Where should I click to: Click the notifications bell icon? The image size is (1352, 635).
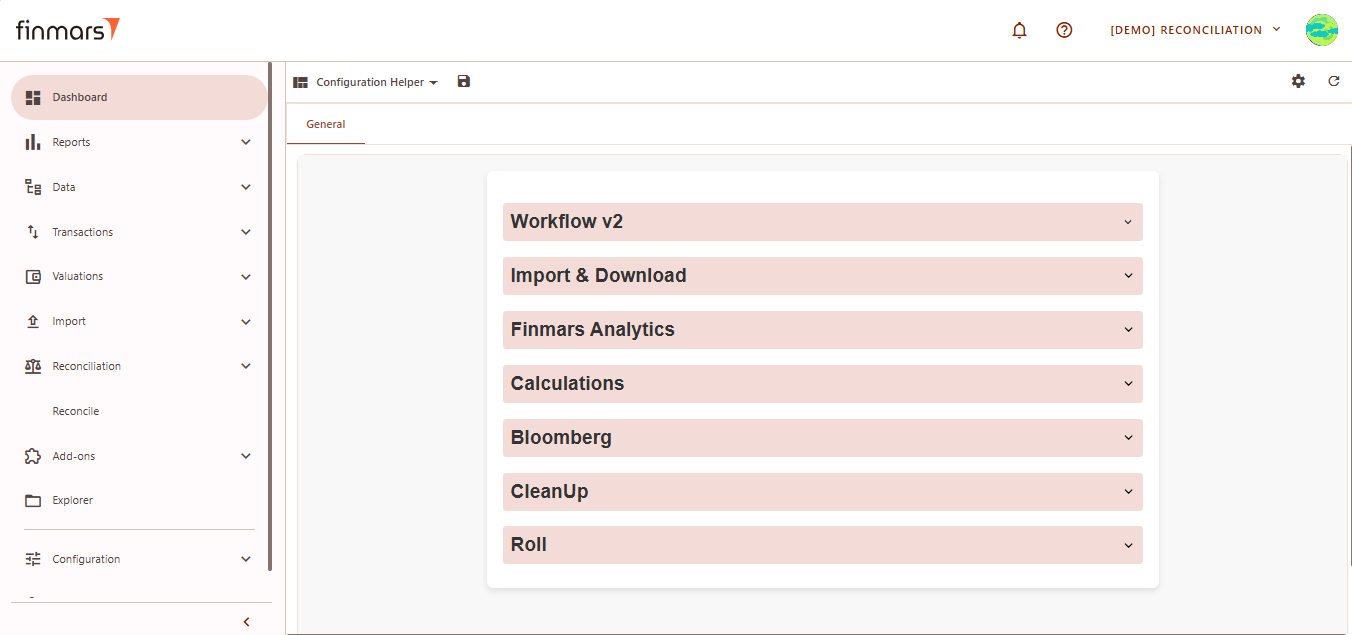[1019, 30]
